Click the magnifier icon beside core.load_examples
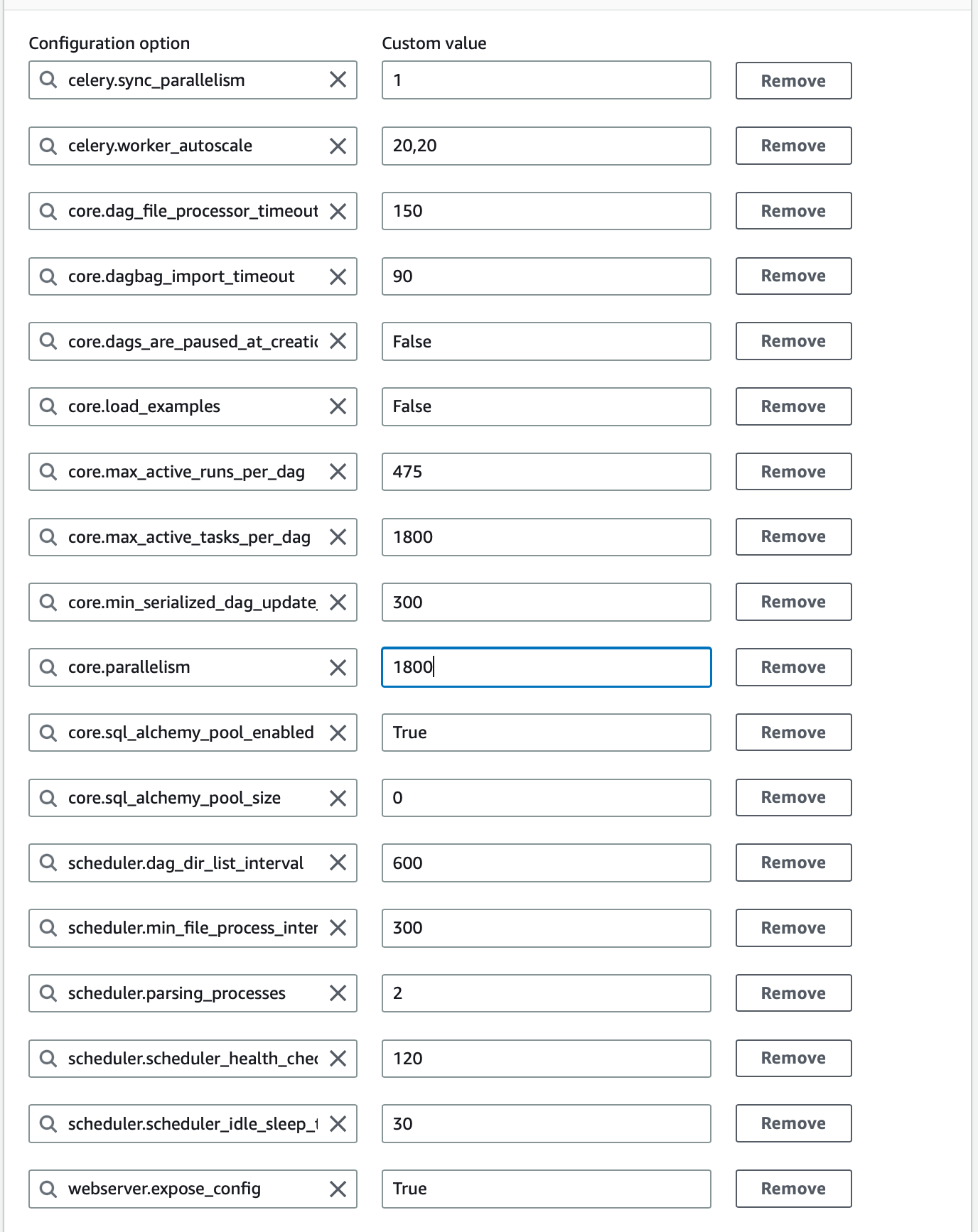 click(x=48, y=406)
